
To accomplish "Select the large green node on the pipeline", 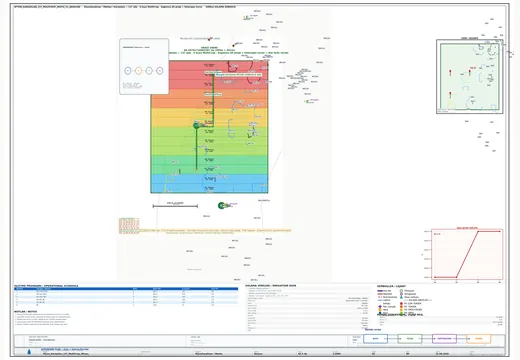I will click(196, 126).
